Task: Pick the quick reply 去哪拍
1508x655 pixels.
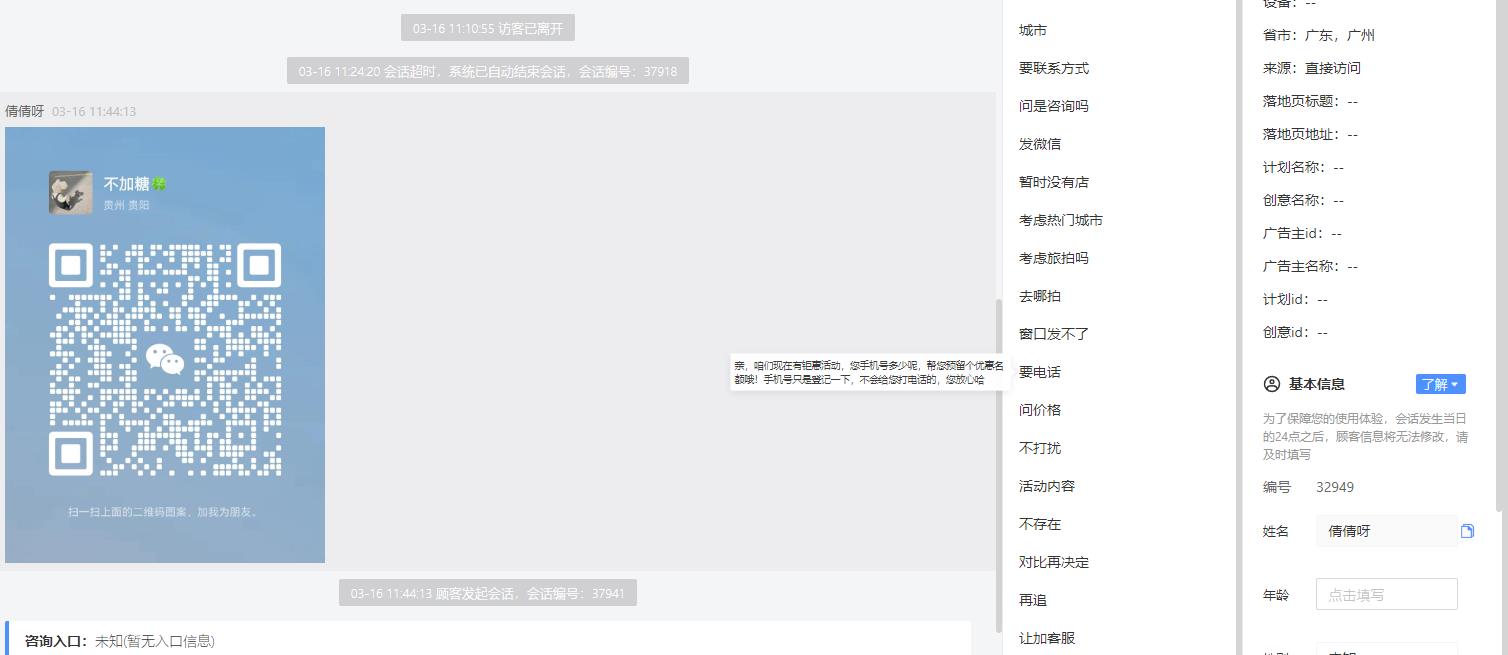Action: (x=1040, y=296)
